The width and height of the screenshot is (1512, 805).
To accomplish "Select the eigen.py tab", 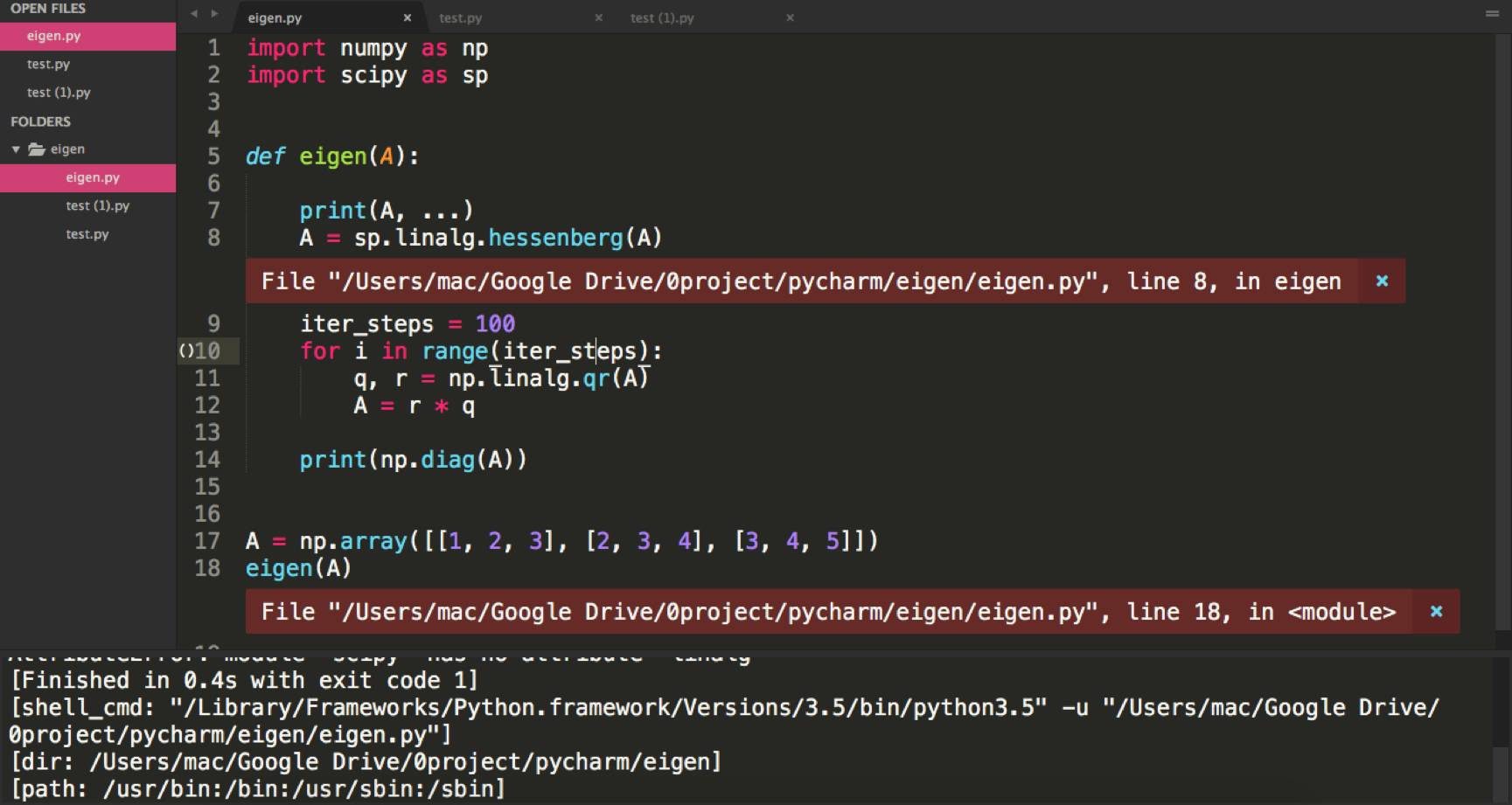I will point(275,17).
